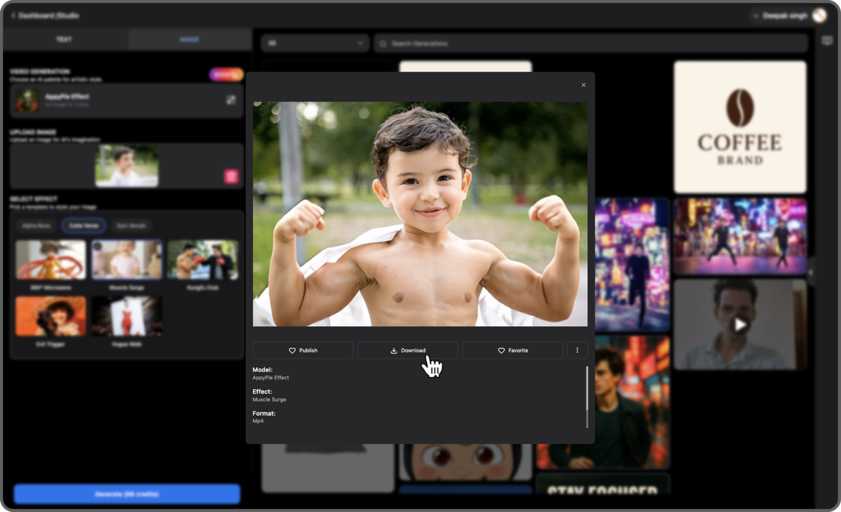841x512 pixels.
Task: Delete the uploaded image with the pink trash icon
Action: tap(231, 176)
